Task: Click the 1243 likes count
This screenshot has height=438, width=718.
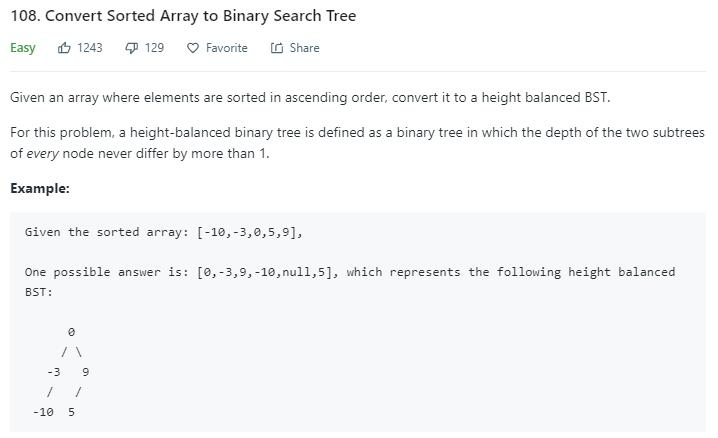Action: tap(90, 48)
